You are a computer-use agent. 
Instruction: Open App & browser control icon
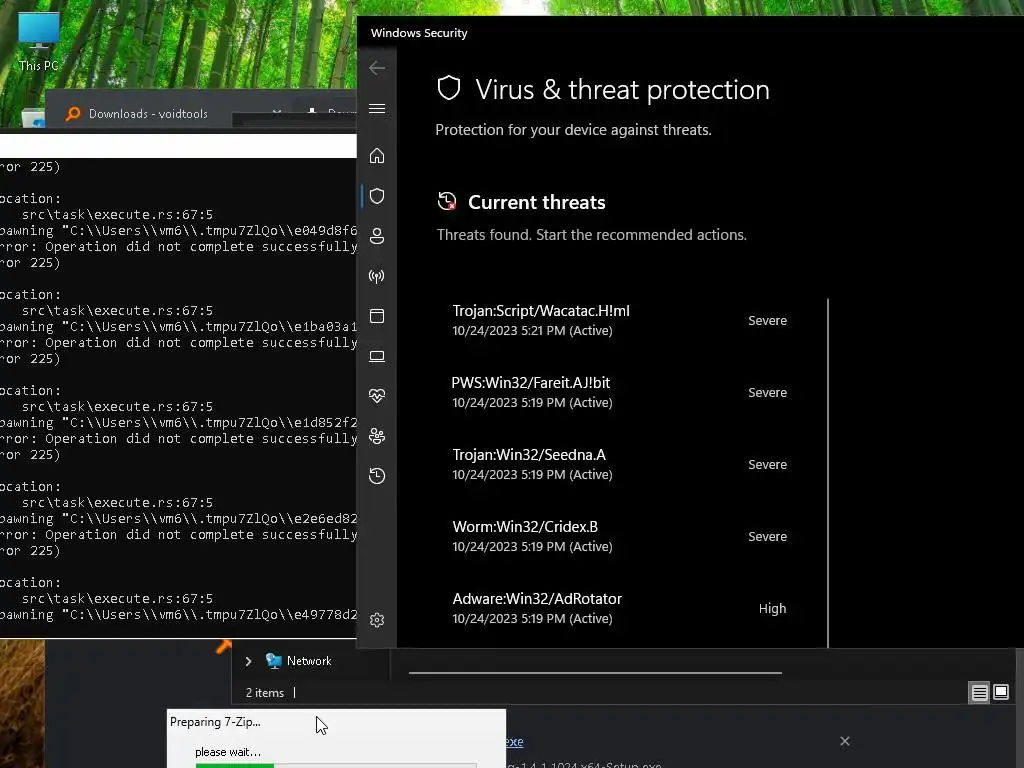[377, 316]
